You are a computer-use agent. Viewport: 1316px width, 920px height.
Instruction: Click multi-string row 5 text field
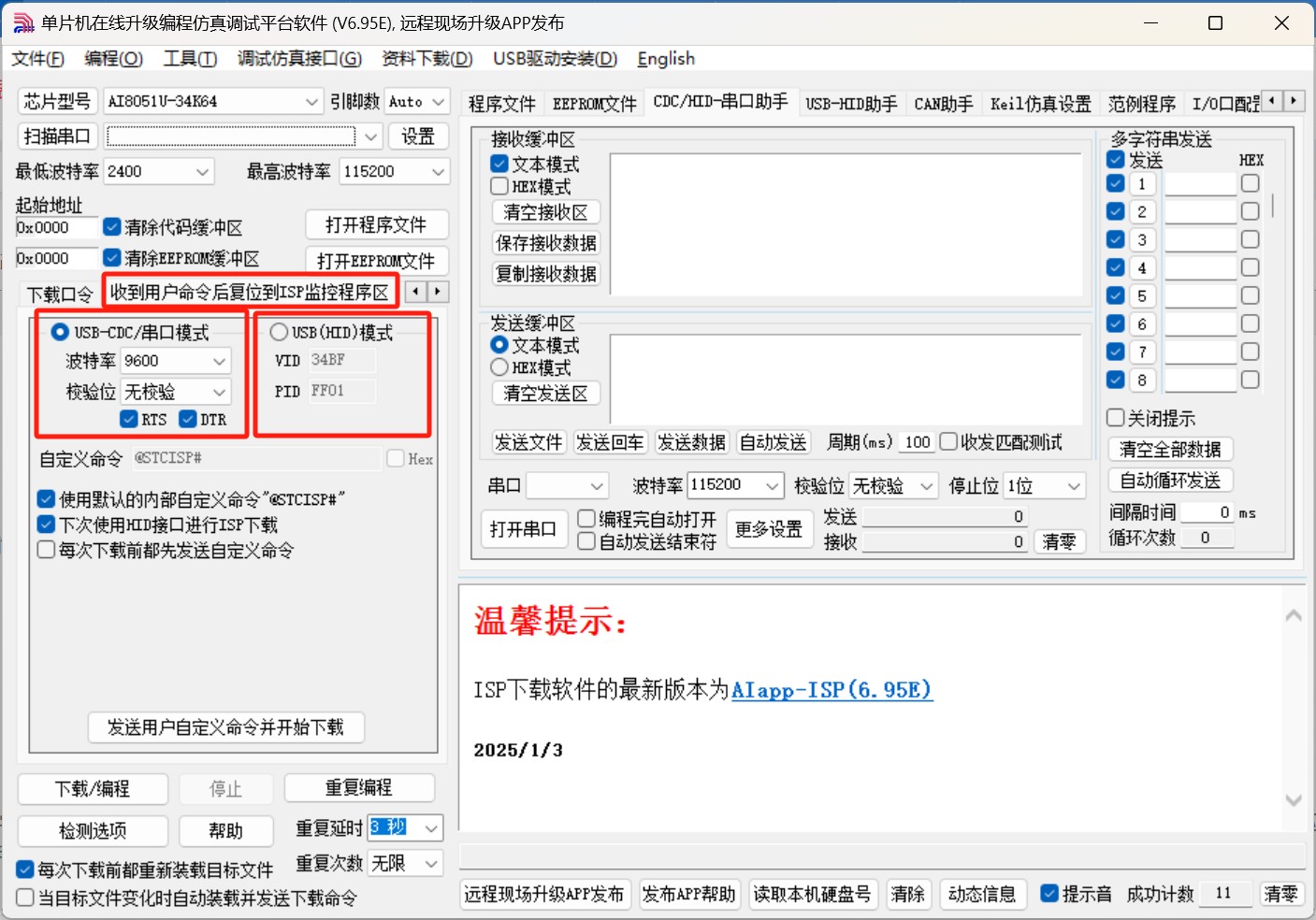(1201, 295)
